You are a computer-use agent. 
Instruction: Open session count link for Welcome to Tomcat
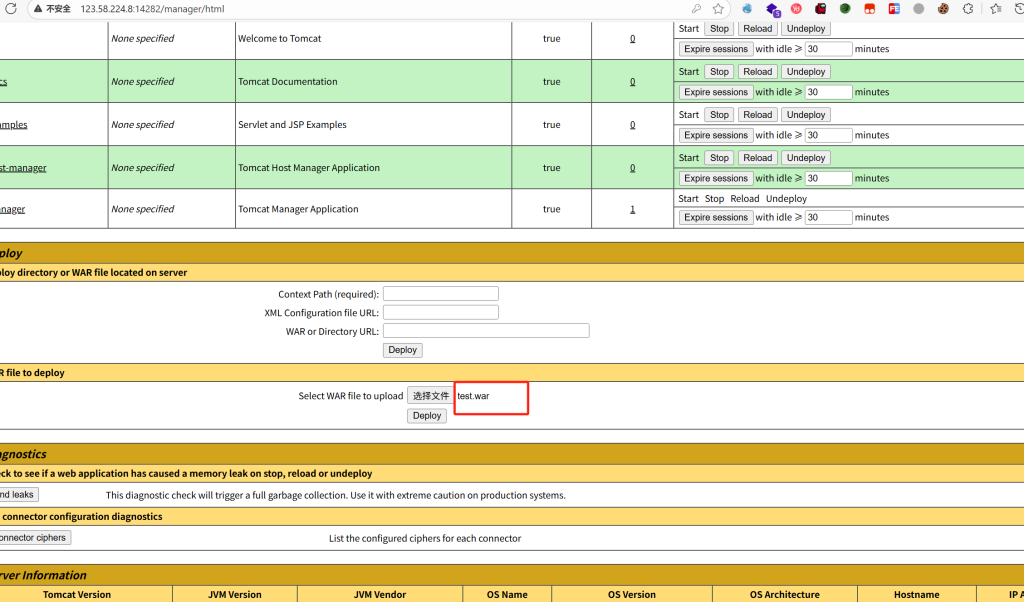[x=632, y=39]
